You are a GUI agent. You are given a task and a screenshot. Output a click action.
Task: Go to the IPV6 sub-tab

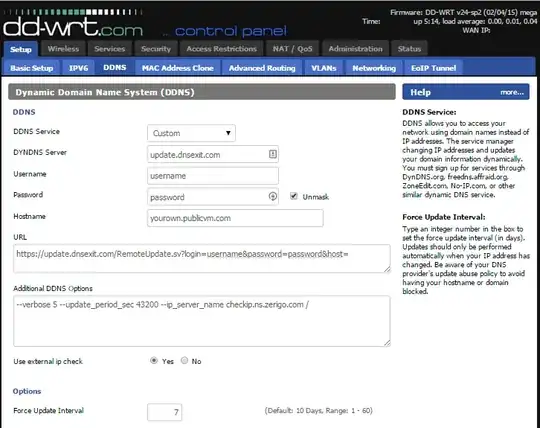[x=78, y=68]
